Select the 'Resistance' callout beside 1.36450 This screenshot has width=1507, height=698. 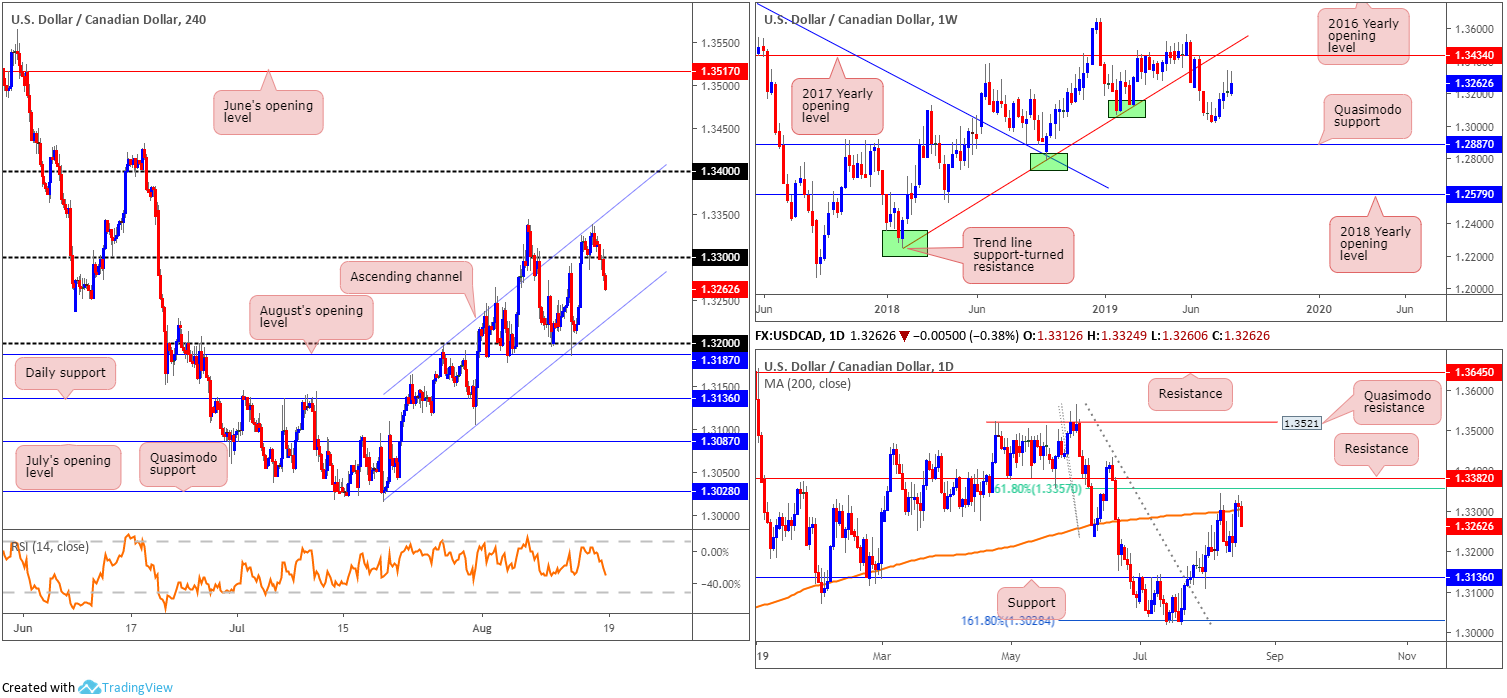click(x=1191, y=394)
